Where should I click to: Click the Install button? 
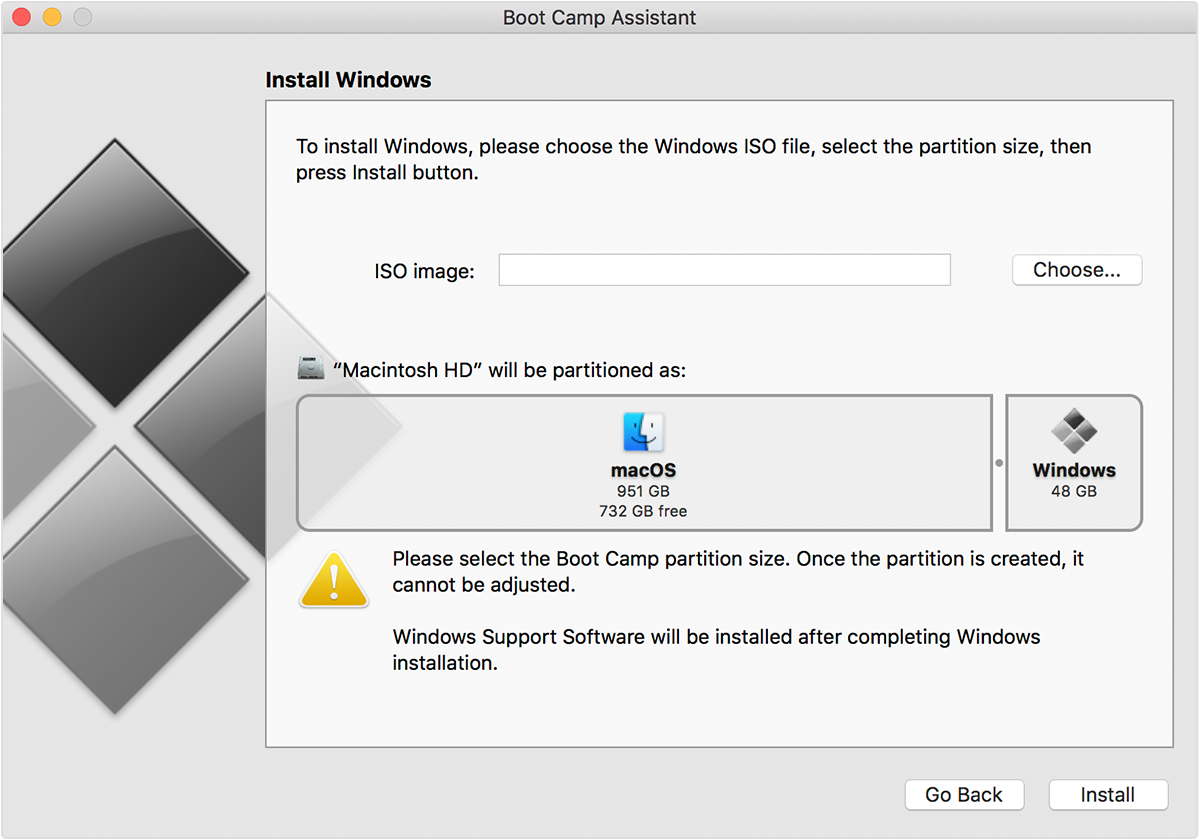point(1108,795)
